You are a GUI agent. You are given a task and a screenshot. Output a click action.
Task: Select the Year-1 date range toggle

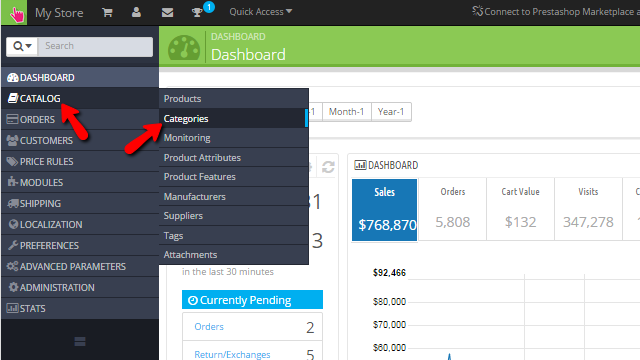point(391,112)
